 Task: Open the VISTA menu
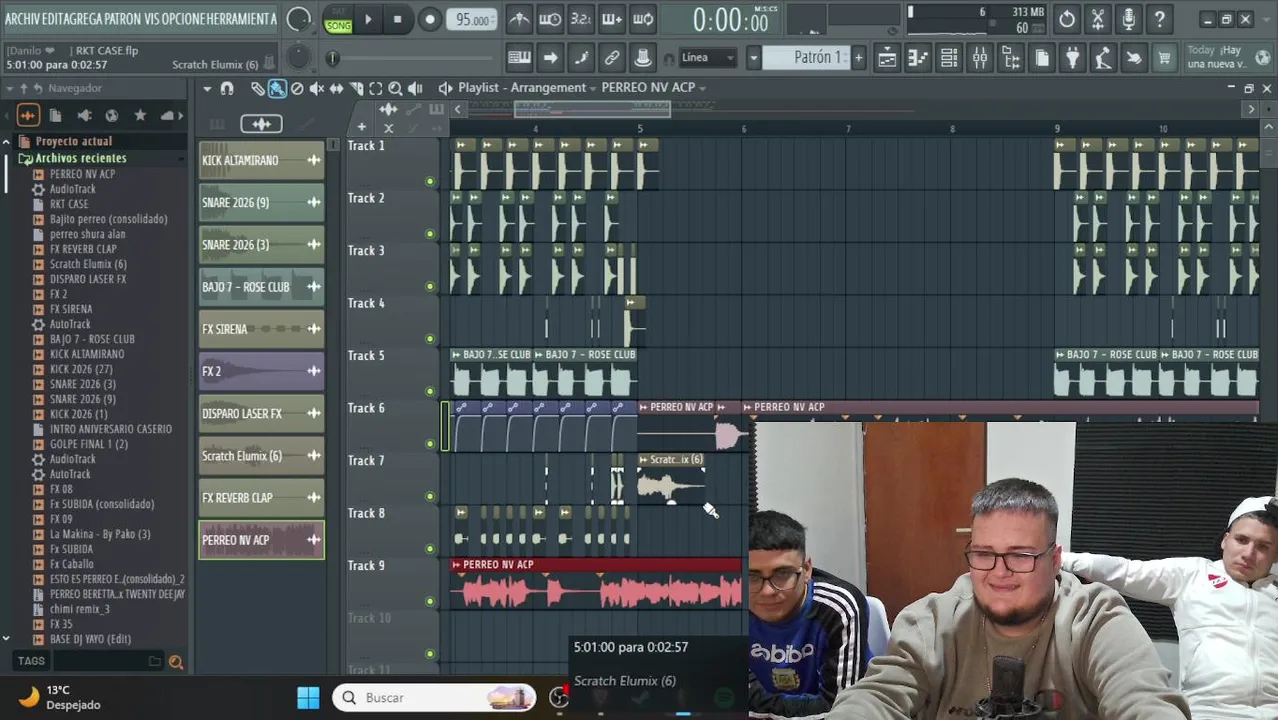[x=150, y=19]
